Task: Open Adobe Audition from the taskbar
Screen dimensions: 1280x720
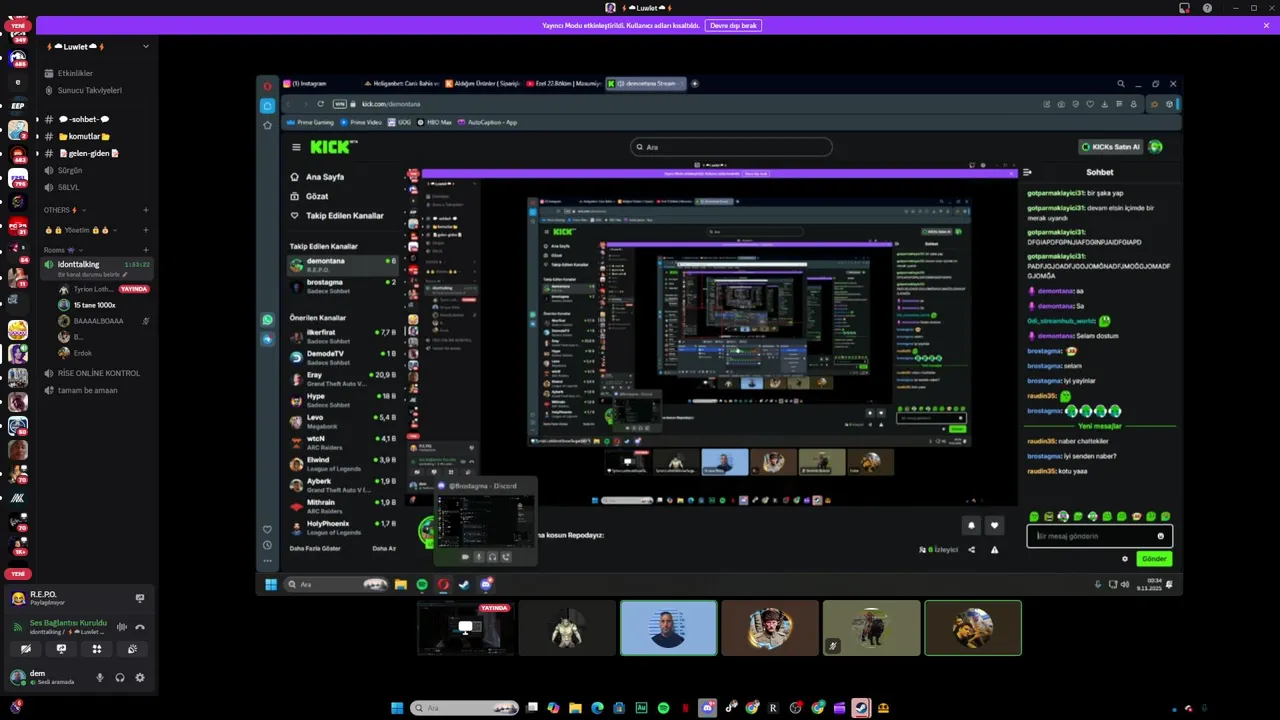Action: coord(641,708)
